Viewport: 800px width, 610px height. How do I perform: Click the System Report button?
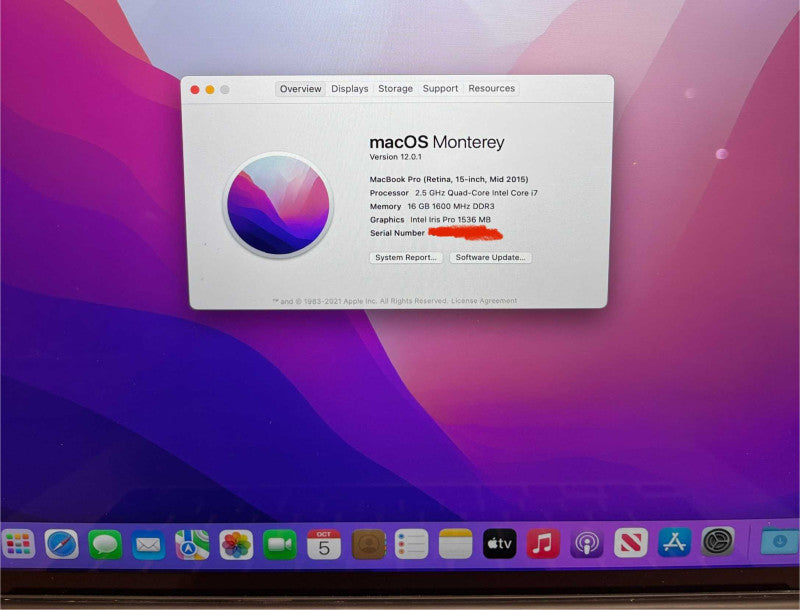pos(406,258)
